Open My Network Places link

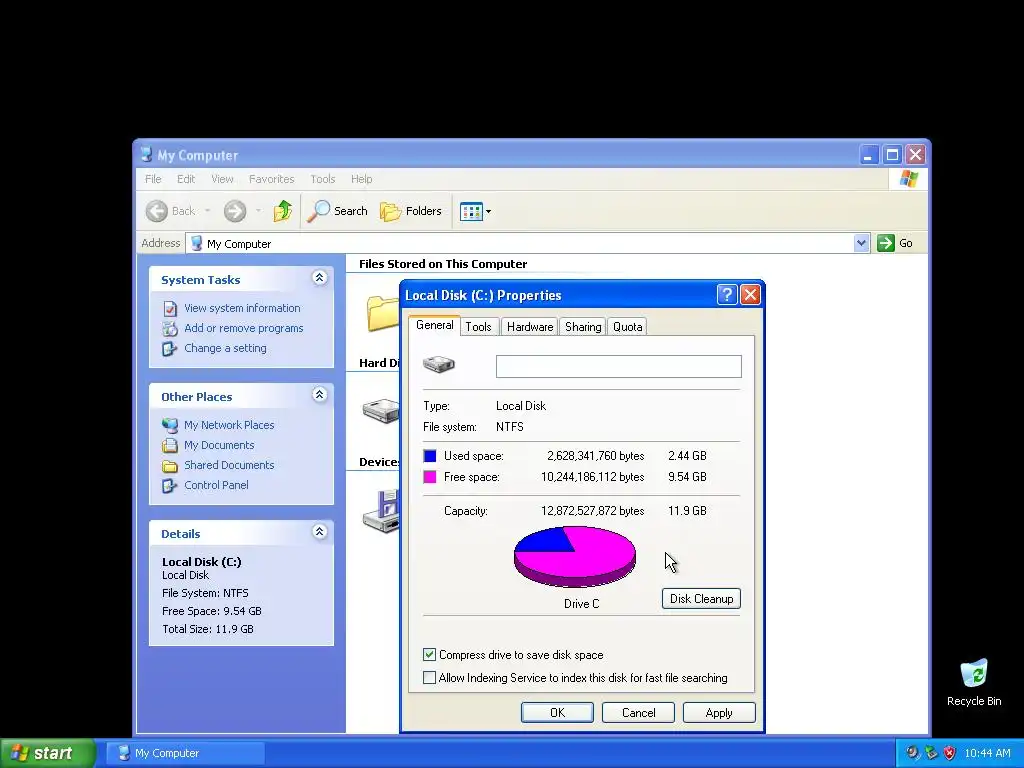click(x=229, y=425)
